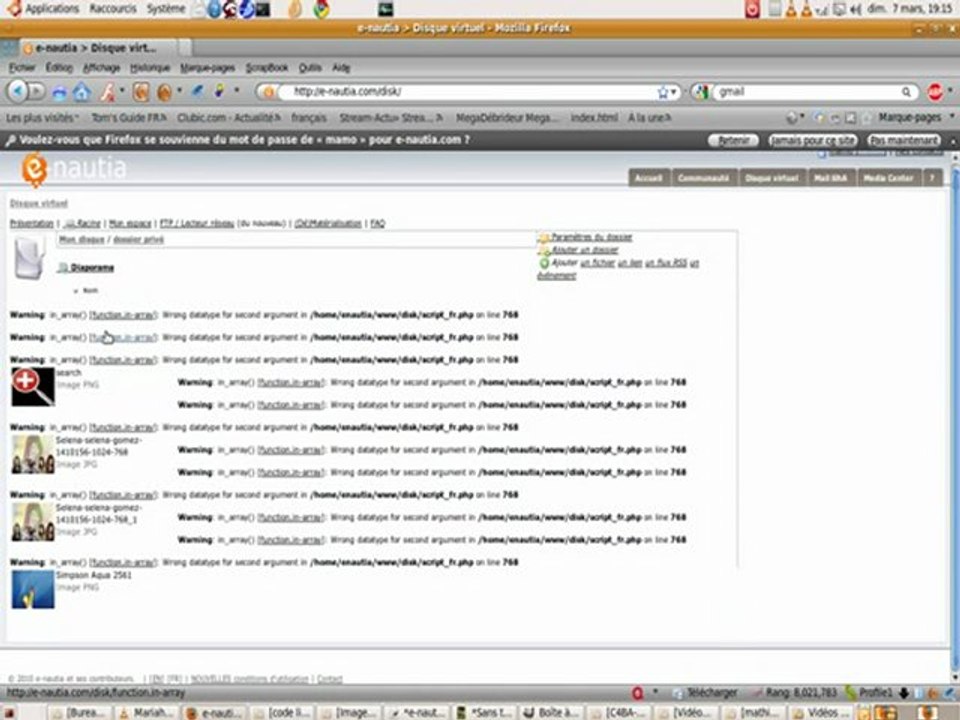Dismiss with Pas maintenant button

point(904,140)
